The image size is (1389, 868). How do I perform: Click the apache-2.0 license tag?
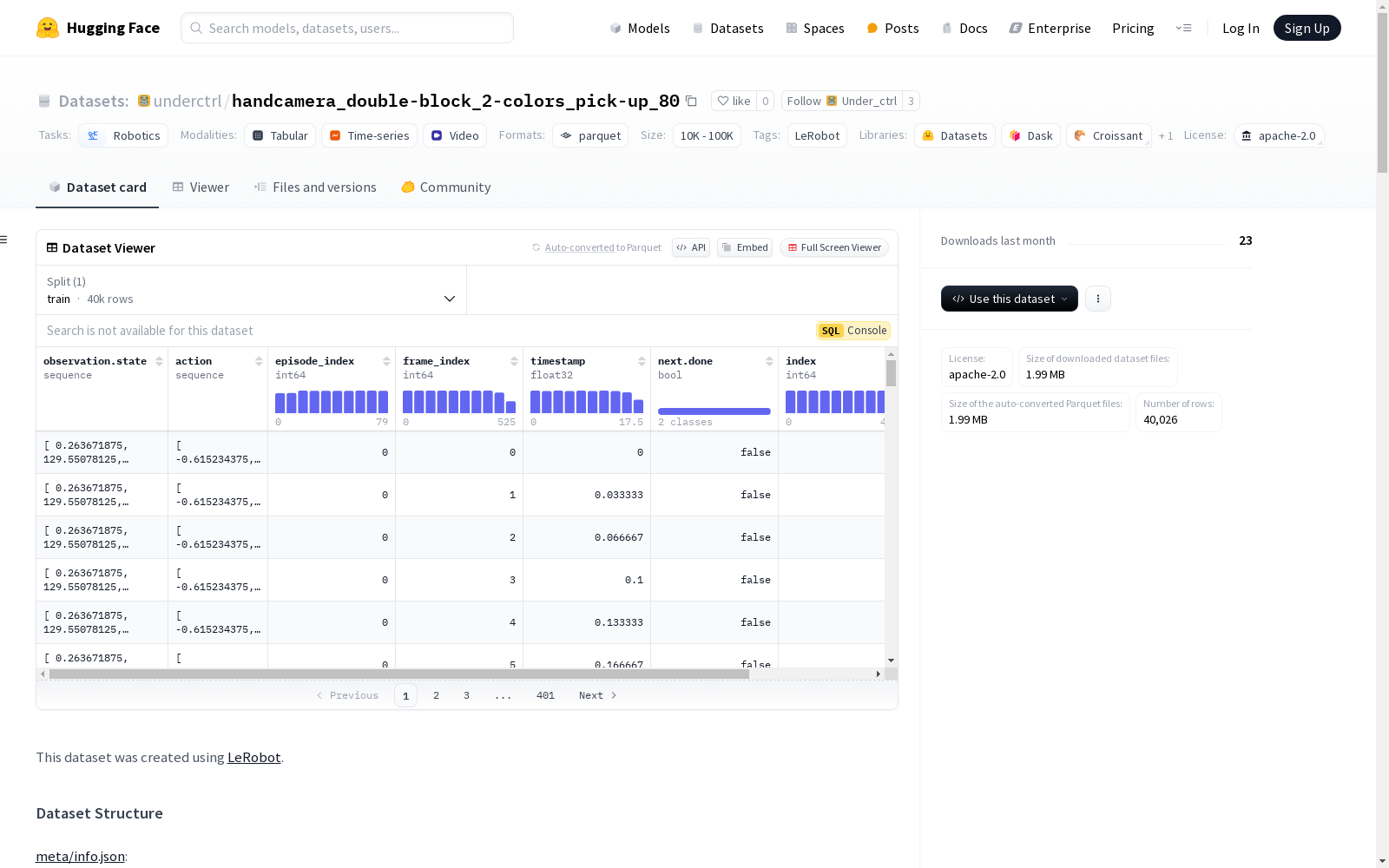coord(1278,135)
